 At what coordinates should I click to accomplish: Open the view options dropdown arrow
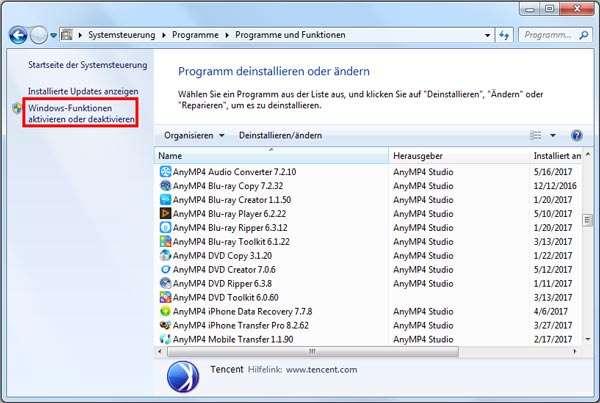(553, 135)
